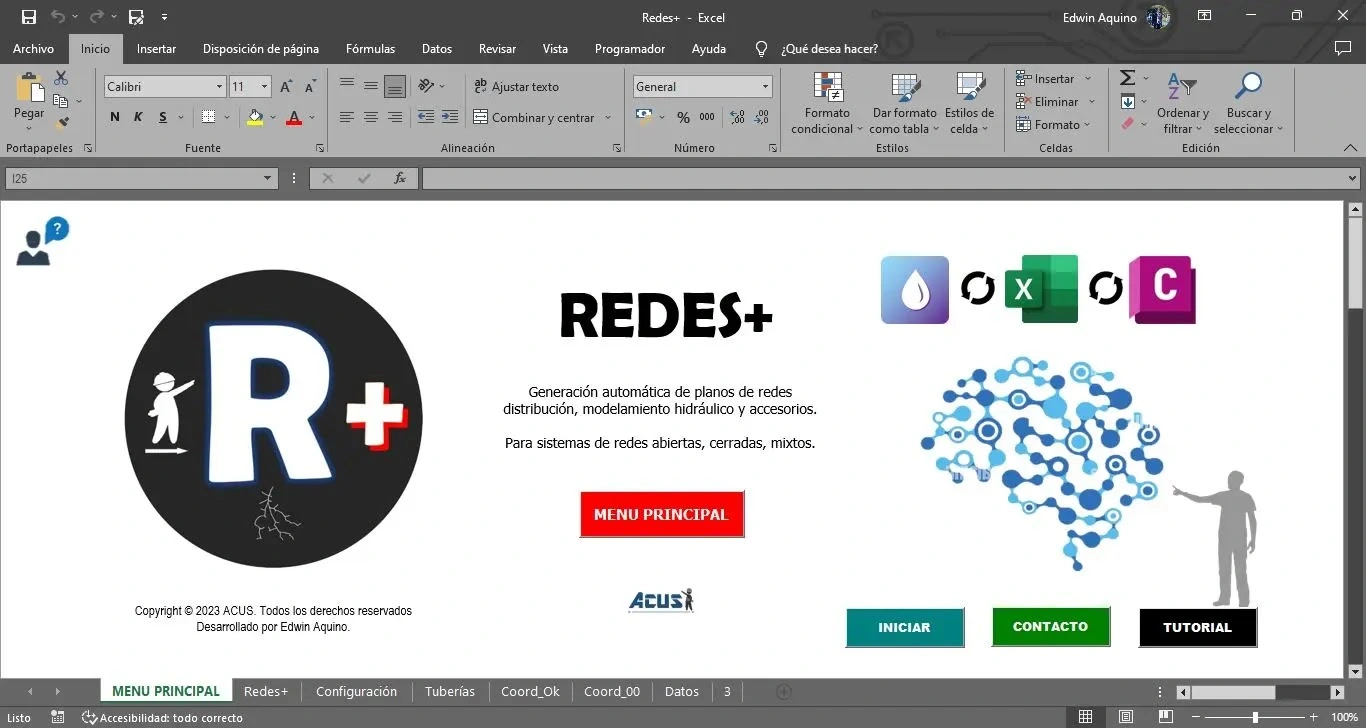1366x728 pixels.
Task: Click the zoom slider handle in status bar
Action: coord(1255,717)
